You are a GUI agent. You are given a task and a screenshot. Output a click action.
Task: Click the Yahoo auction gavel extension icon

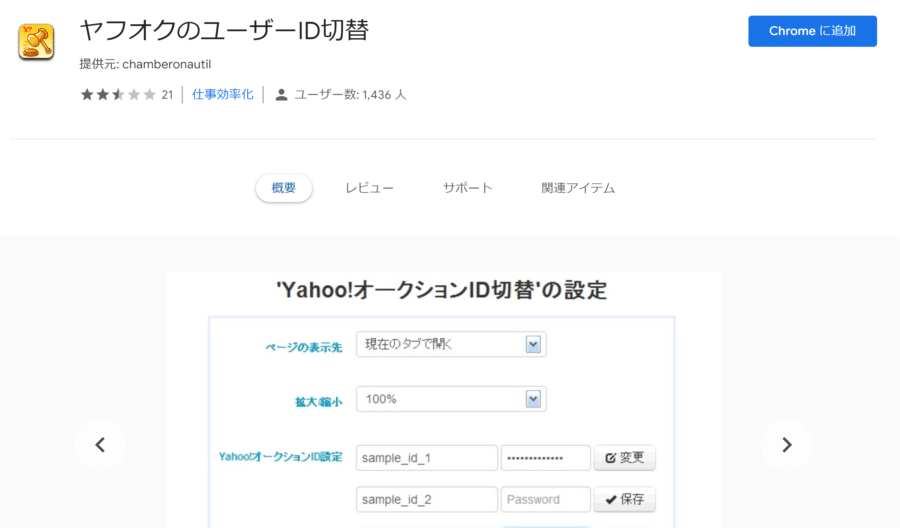coord(36,42)
